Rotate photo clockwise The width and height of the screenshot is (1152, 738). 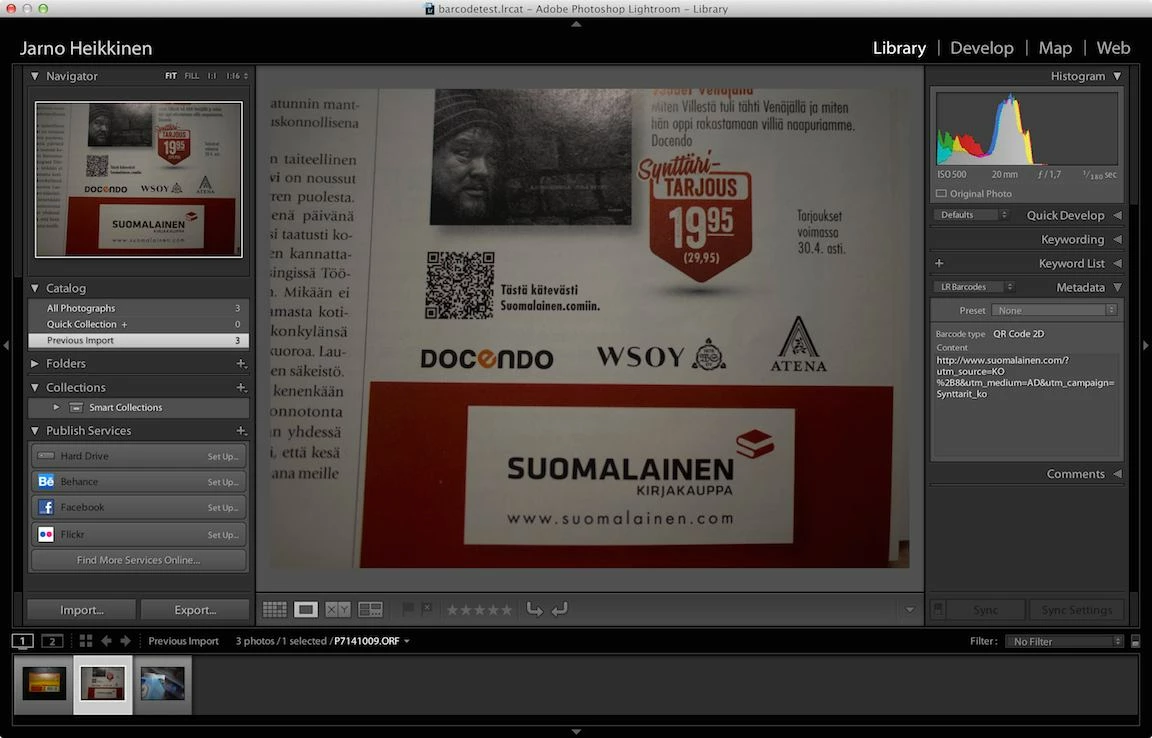tap(560, 609)
